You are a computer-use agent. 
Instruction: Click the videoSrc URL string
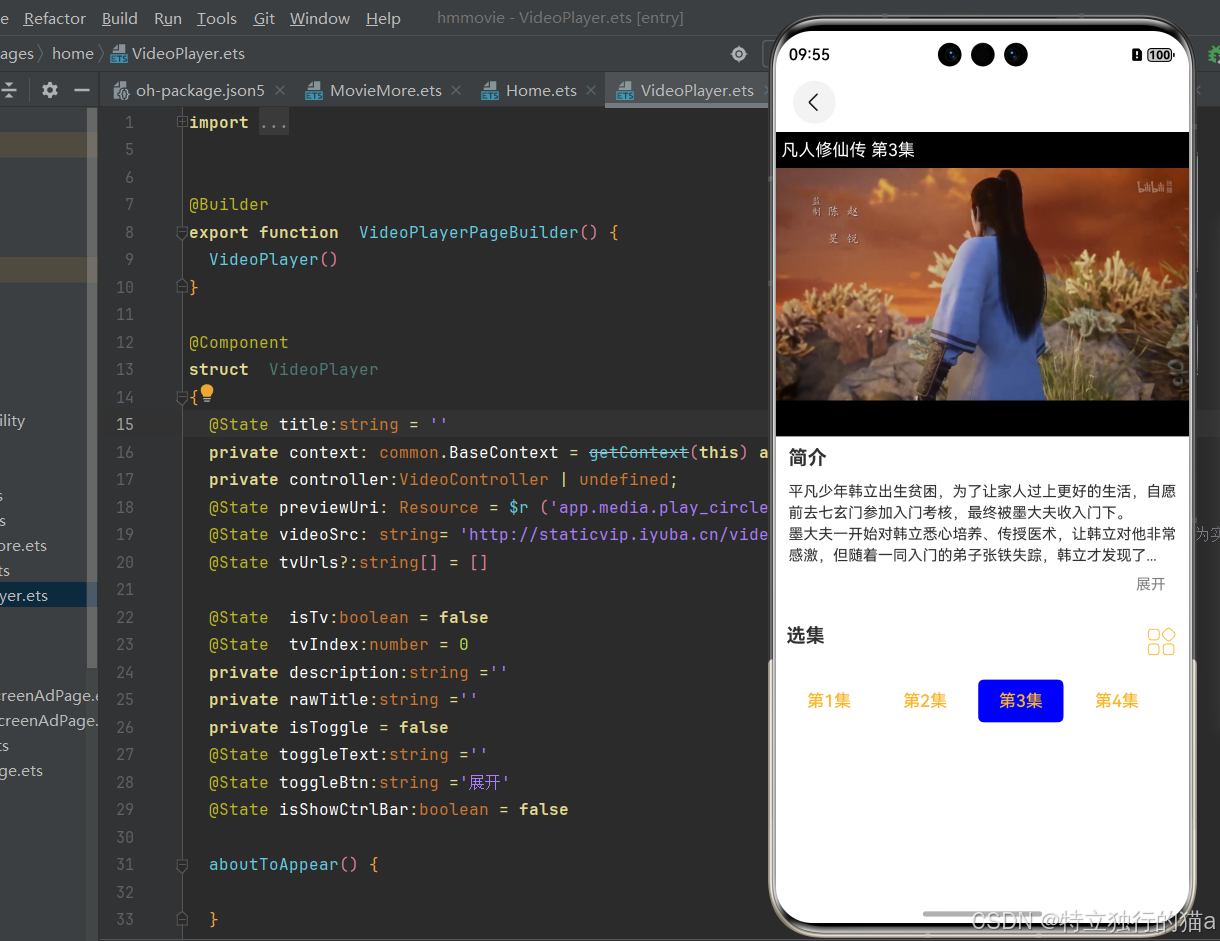614,534
